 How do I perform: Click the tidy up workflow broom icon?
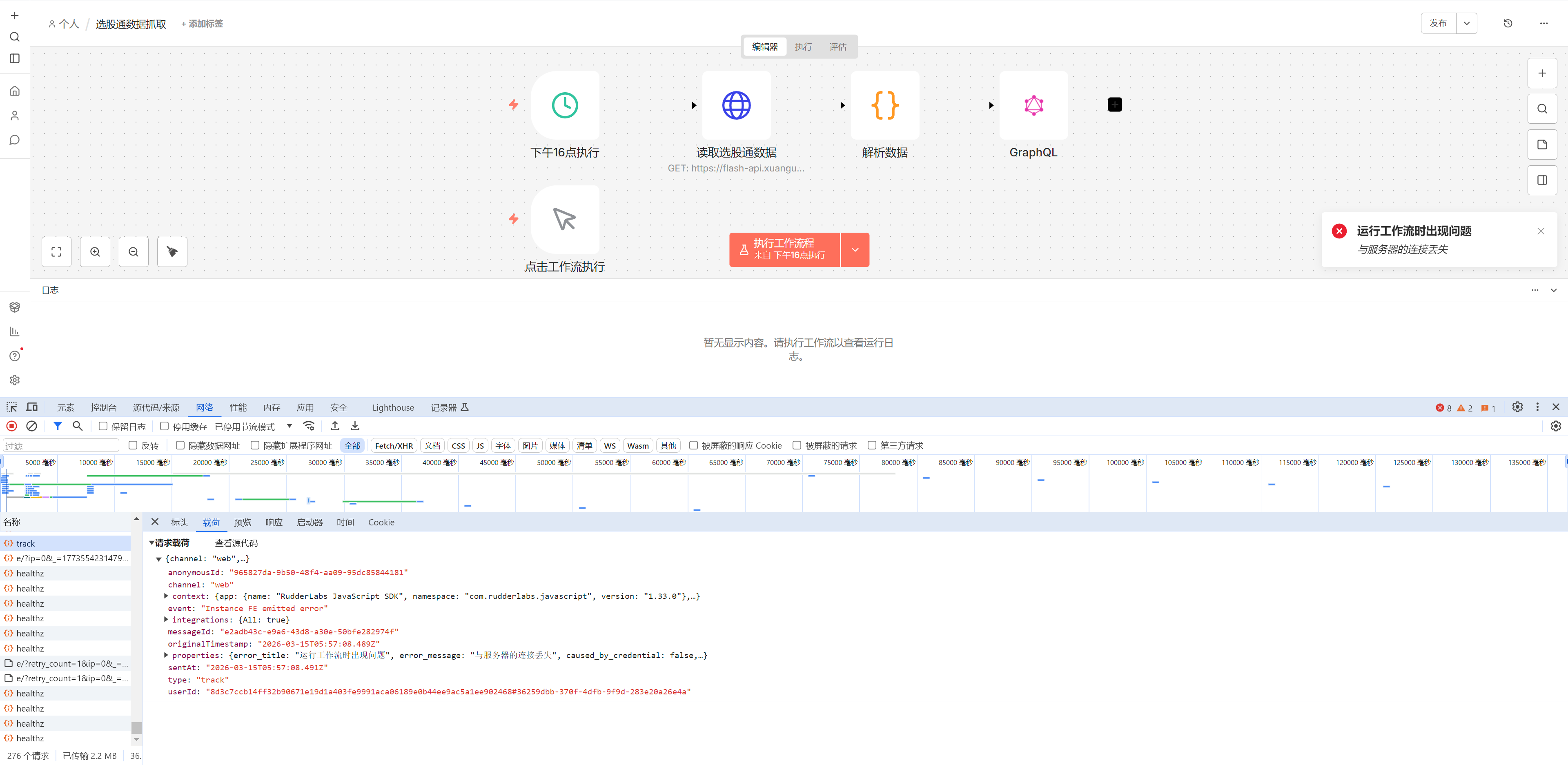tap(172, 251)
